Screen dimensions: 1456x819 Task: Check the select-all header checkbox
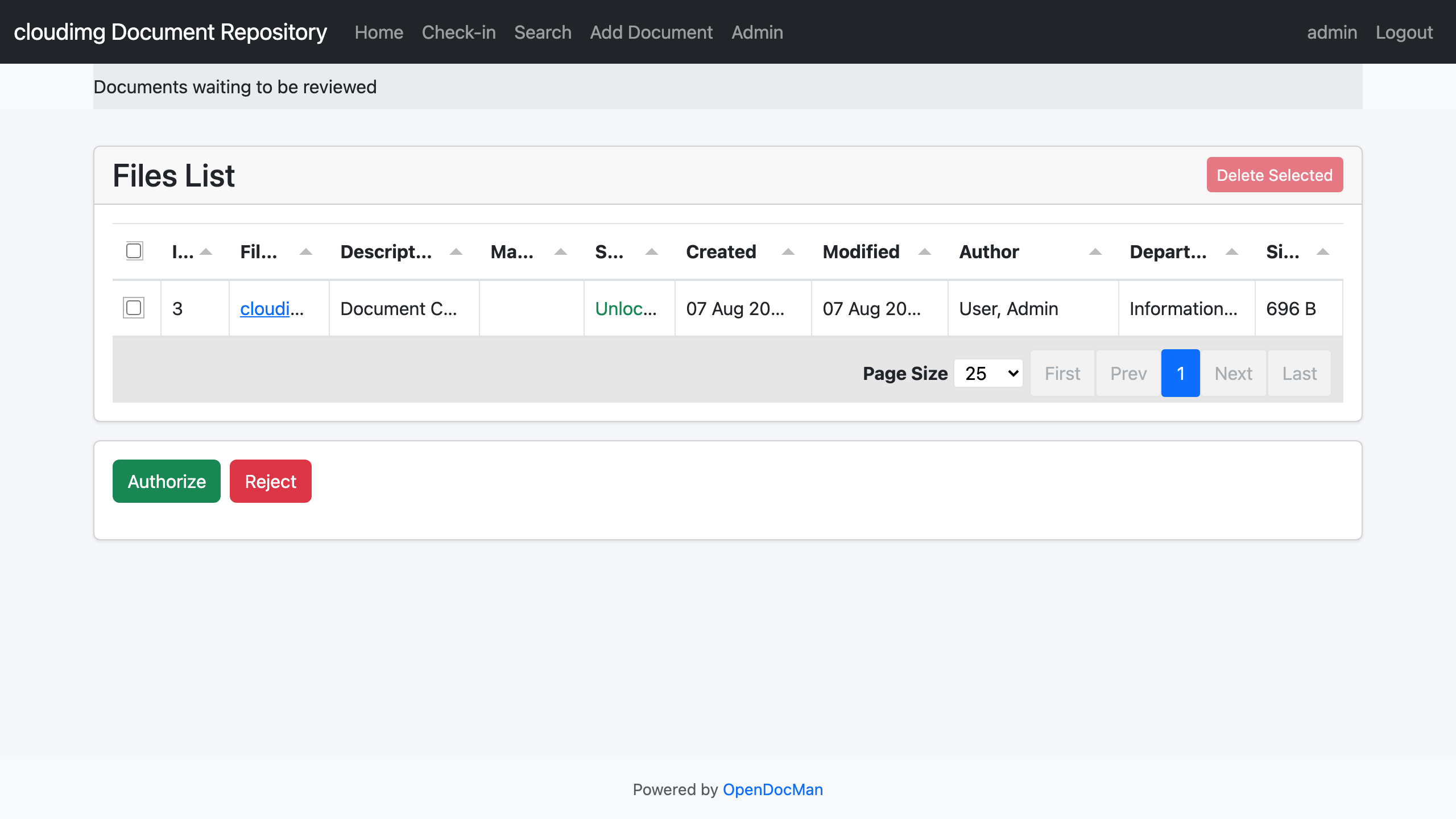[134, 251]
